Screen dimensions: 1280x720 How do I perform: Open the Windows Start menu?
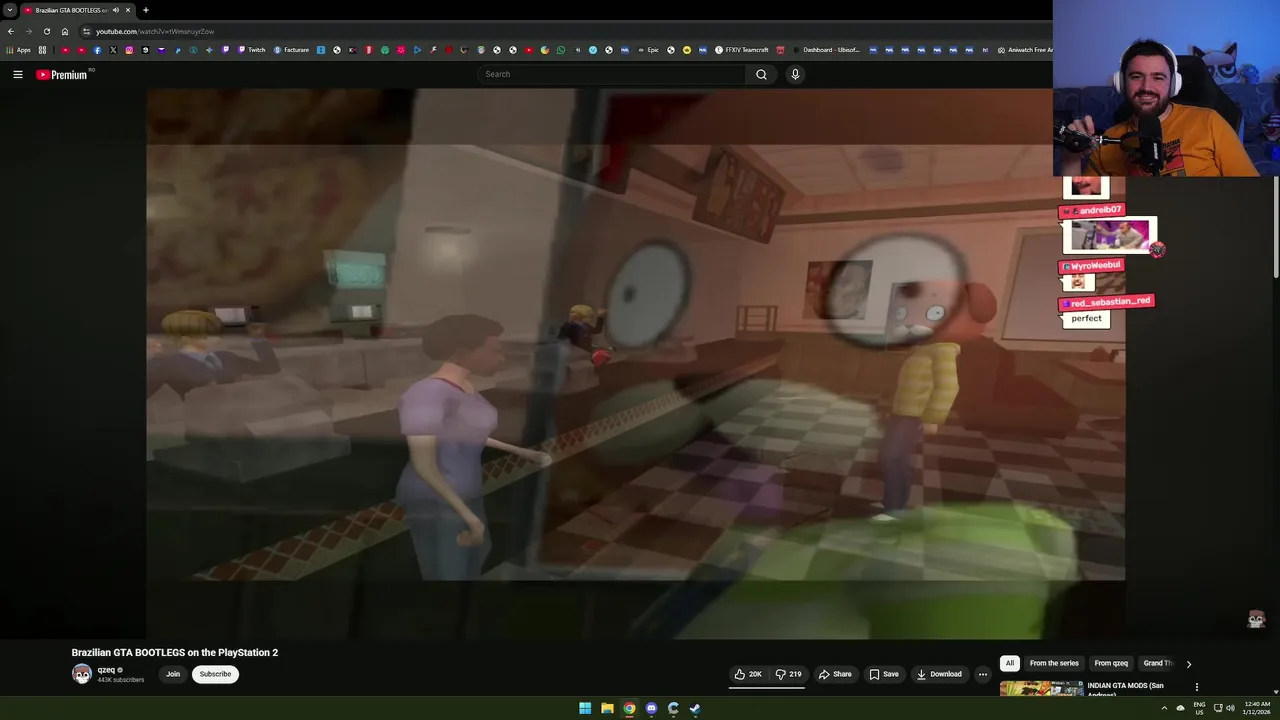pyautogui.click(x=585, y=708)
